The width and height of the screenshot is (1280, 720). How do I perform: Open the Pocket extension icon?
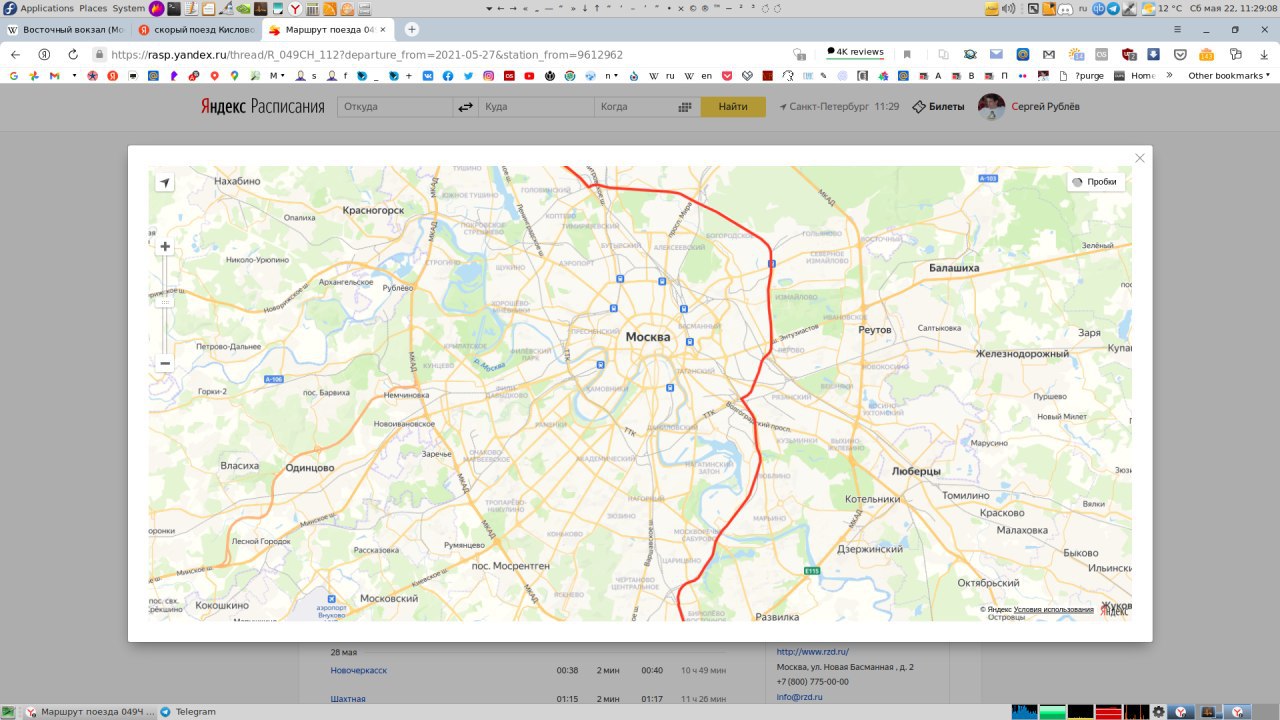pyautogui.click(x=1180, y=54)
